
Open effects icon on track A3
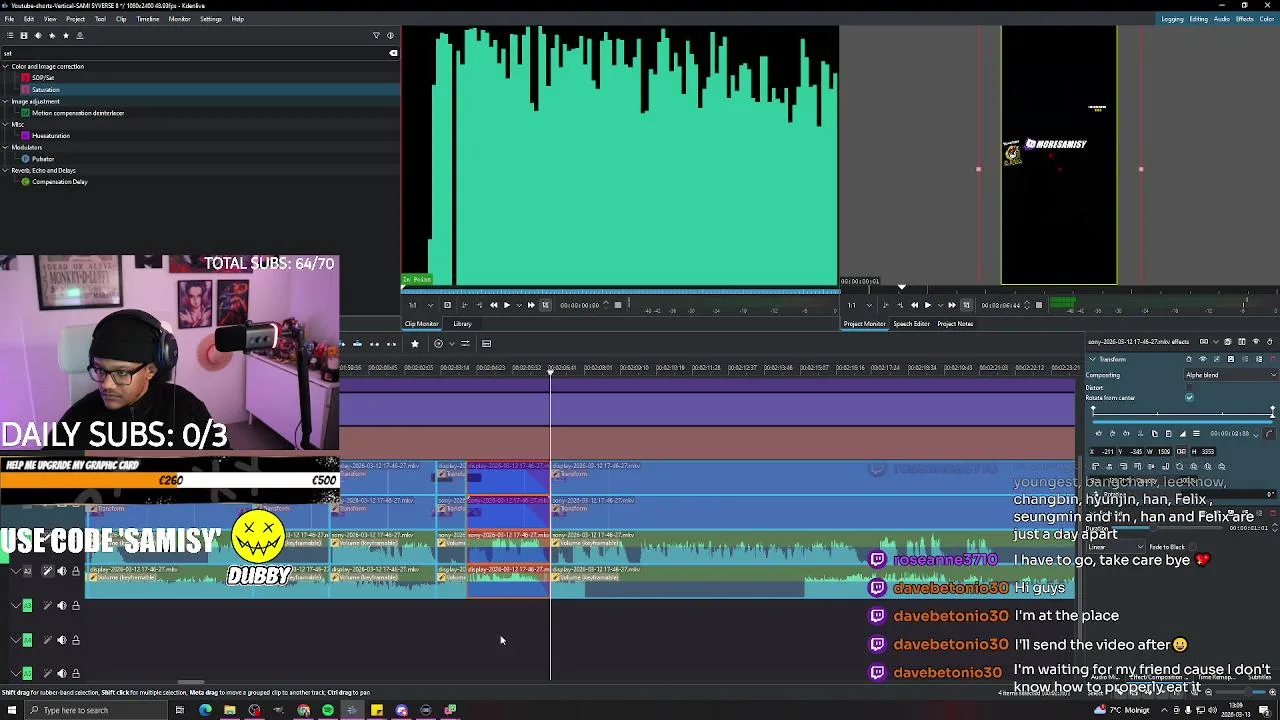pyautogui.click(x=47, y=605)
